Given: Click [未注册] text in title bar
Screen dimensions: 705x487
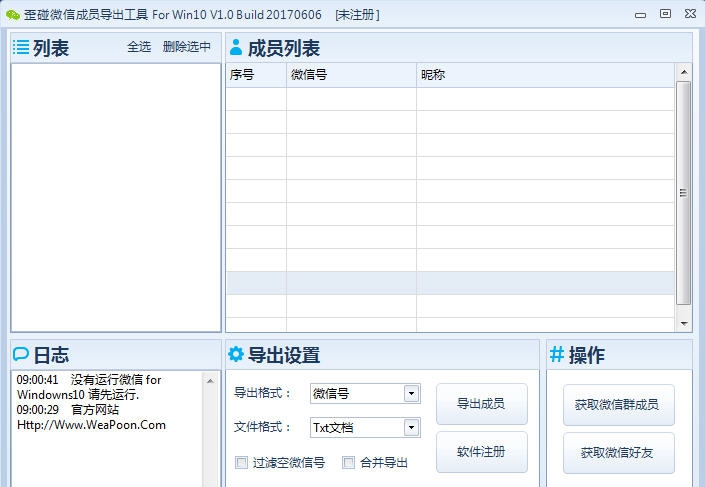Looking at the screenshot, I should (357, 15).
